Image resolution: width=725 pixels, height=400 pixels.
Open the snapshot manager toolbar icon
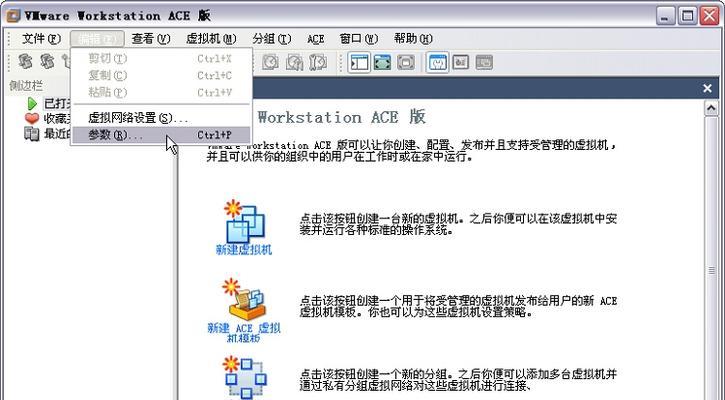pos(318,62)
